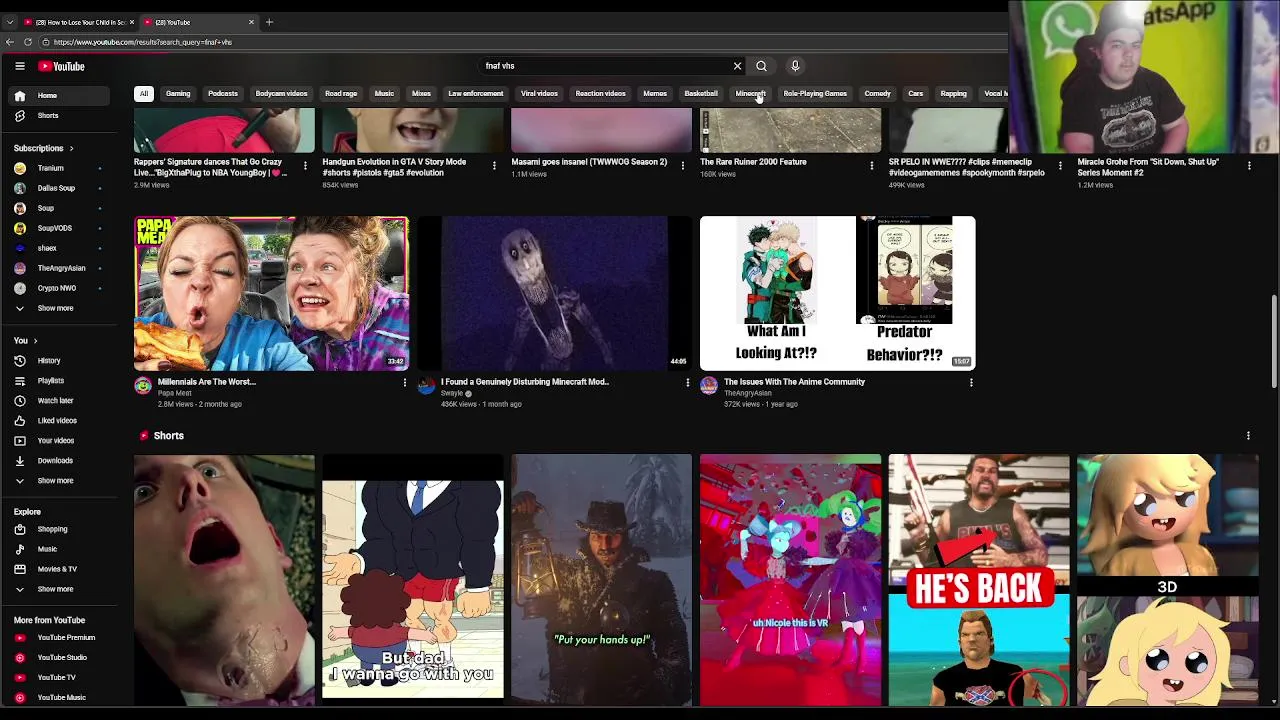The image size is (1280, 720).
Task: Play the 'Put your hands up!' short
Action: pyautogui.click(x=601, y=580)
